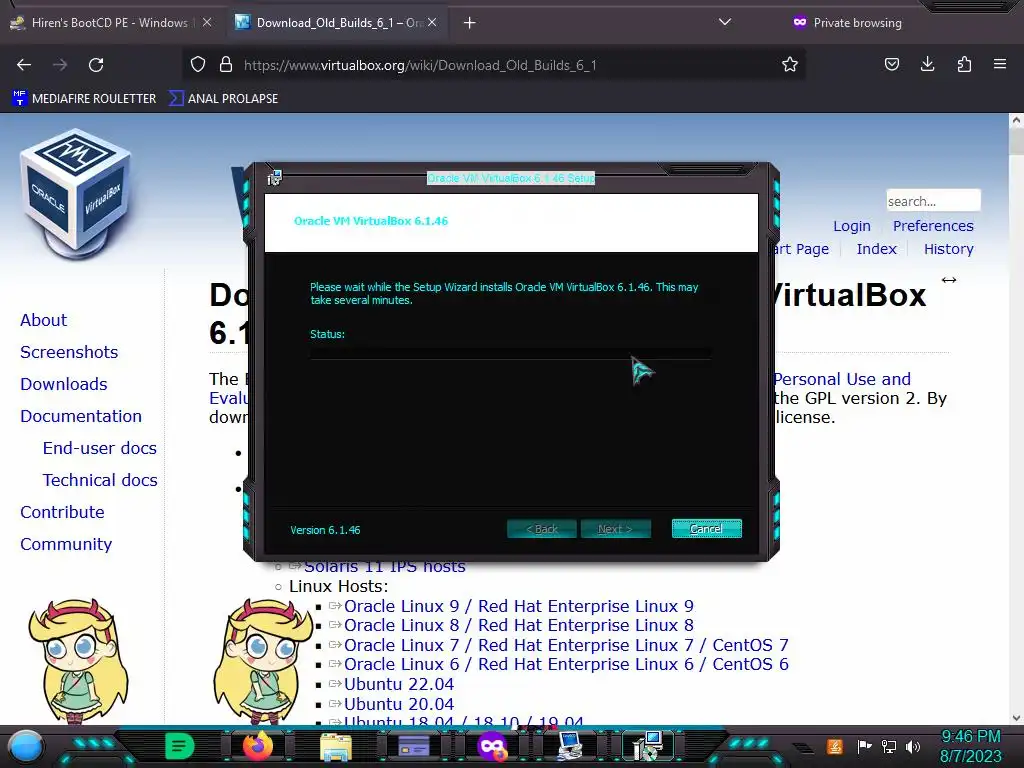Open the taskbar clock showing 9:46 PM
Image resolution: width=1024 pixels, height=768 pixels.
pos(970,746)
